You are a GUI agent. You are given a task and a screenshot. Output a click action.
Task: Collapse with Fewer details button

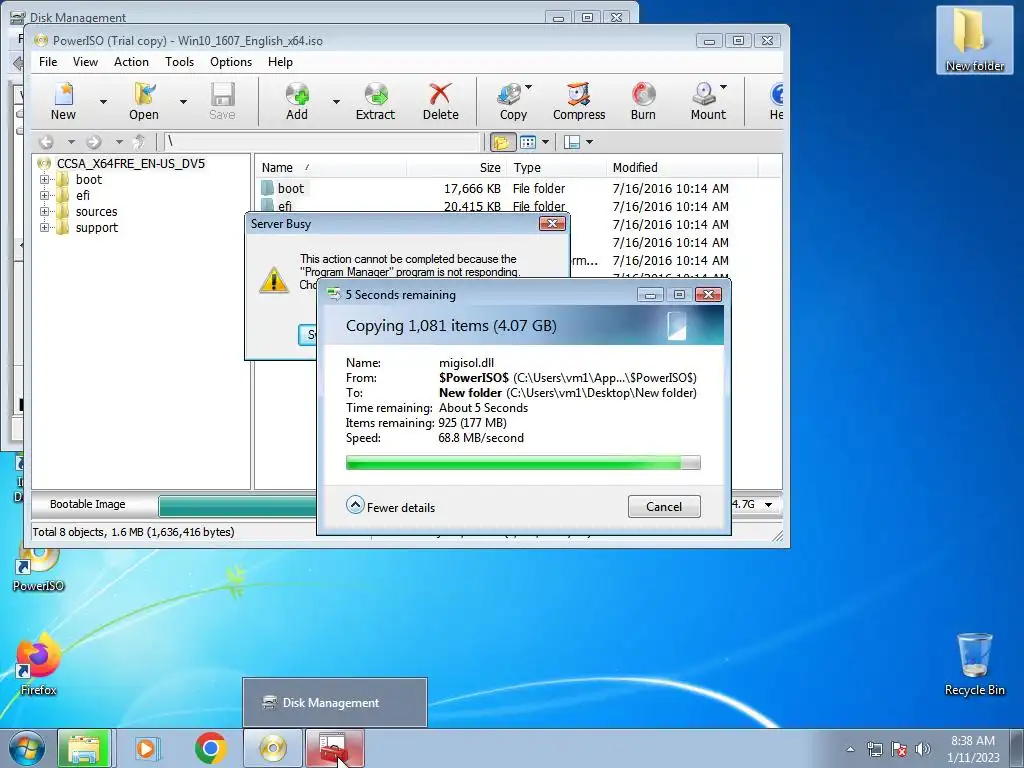click(x=391, y=507)
